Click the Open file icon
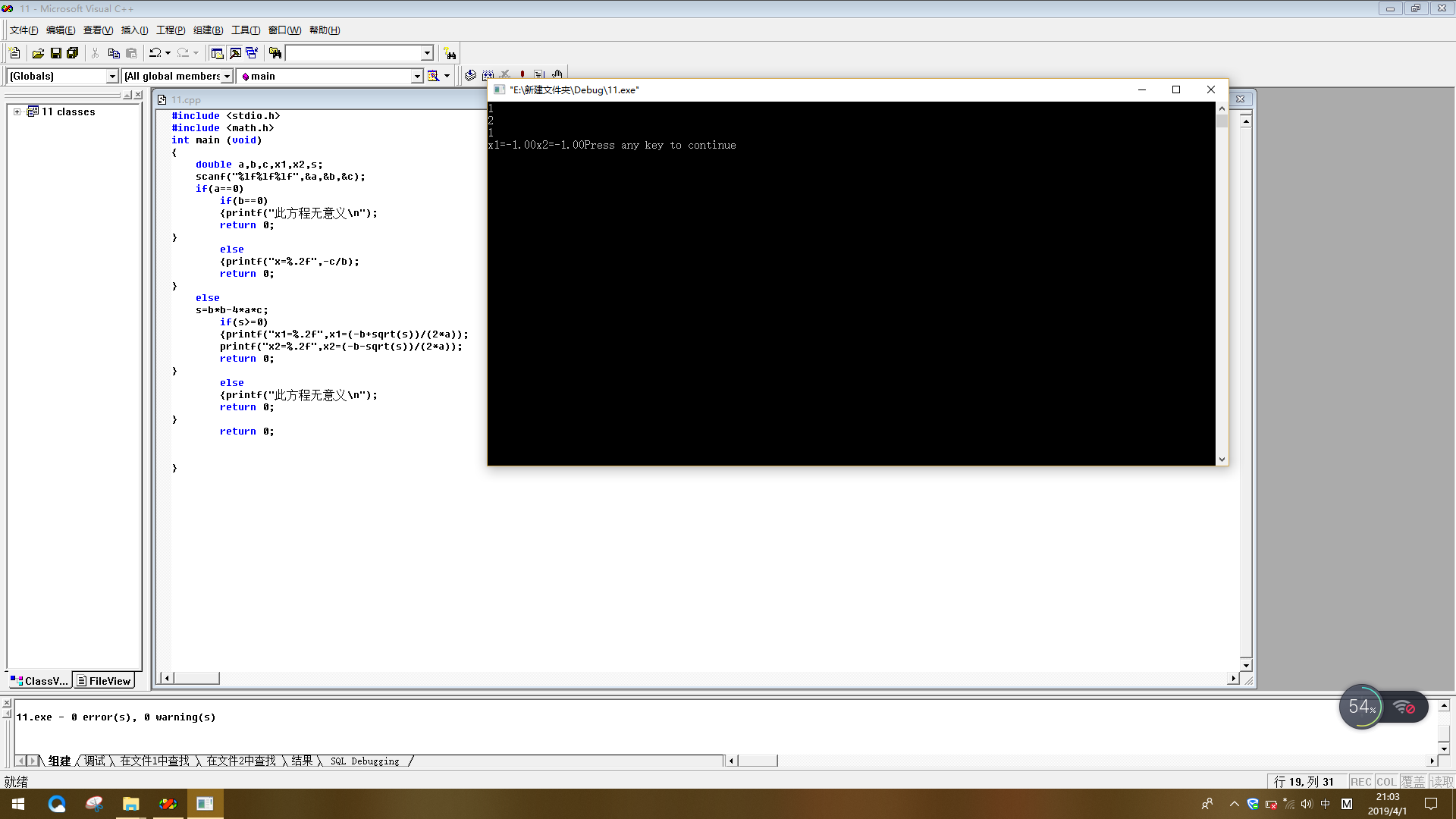 [38, 53]
